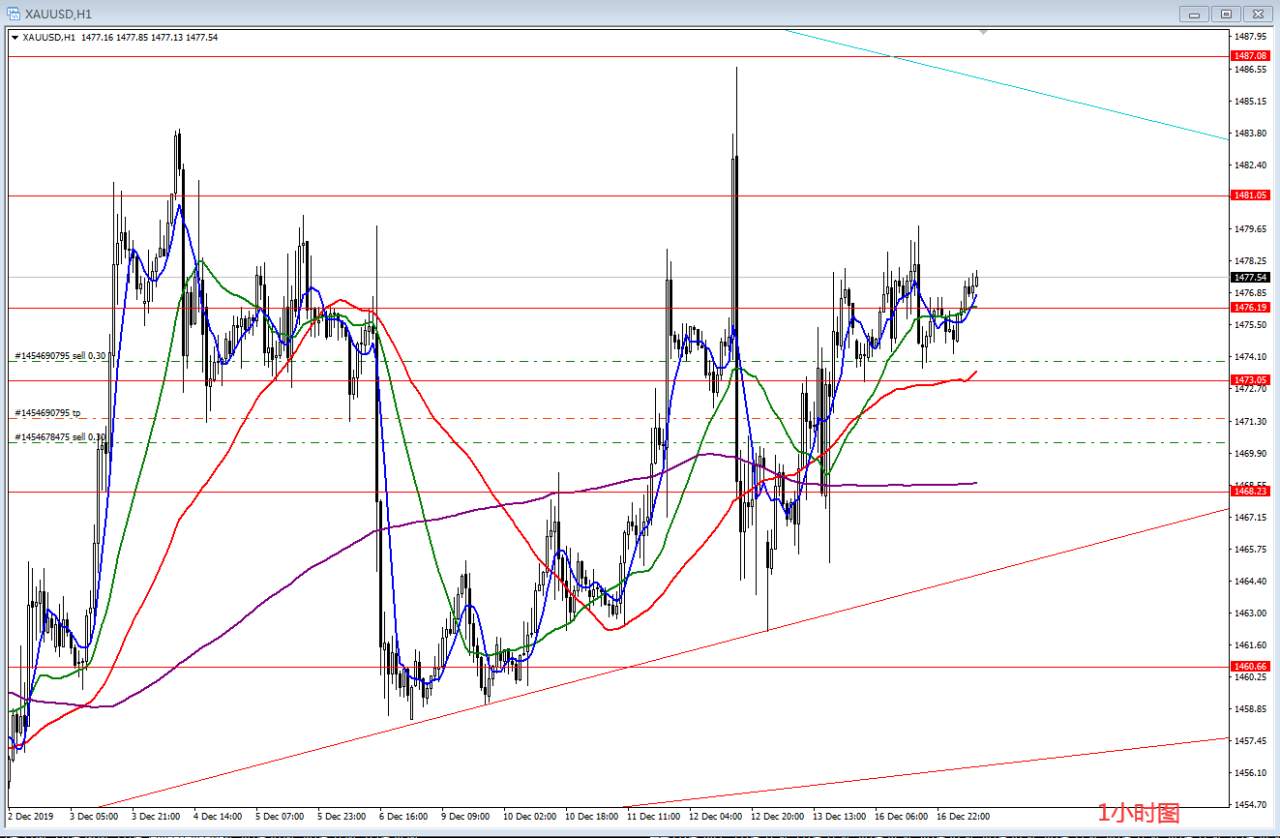
Task: Click the 9 Dec 09:00 time label
Action: 465,816
